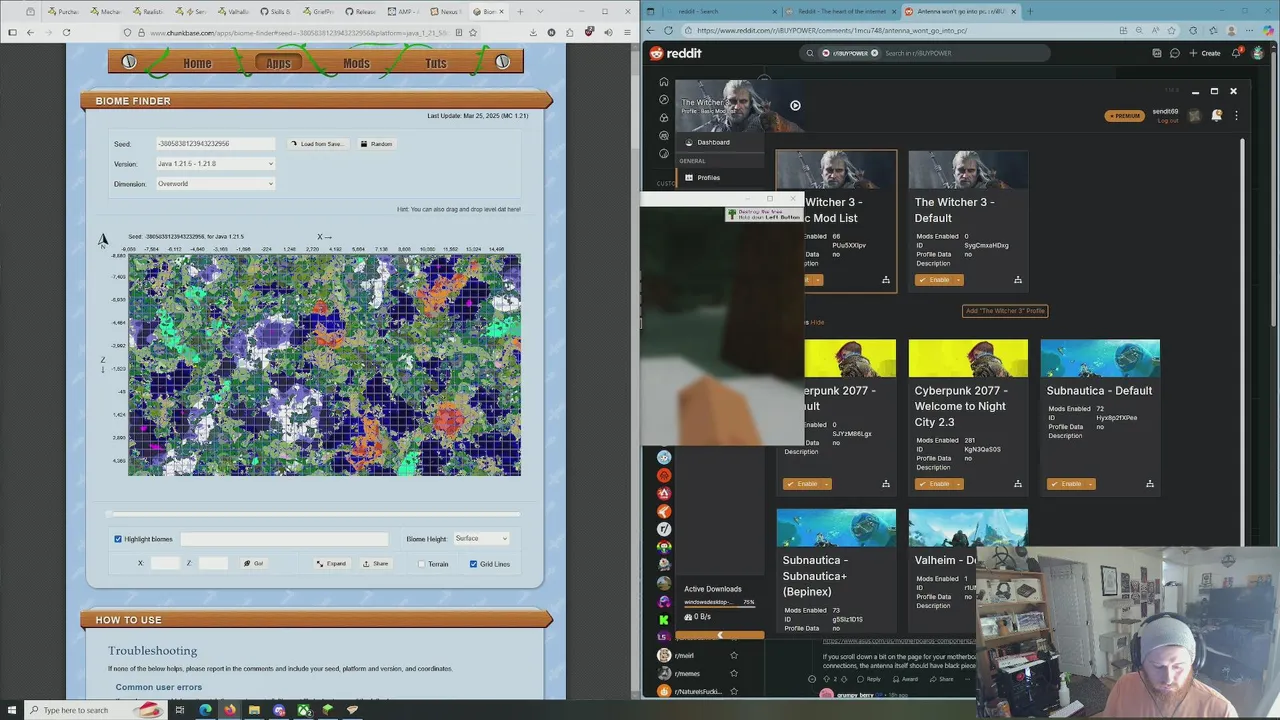
Task: Favorite r/memes with its star icon
Action: [x=733, y=674]
